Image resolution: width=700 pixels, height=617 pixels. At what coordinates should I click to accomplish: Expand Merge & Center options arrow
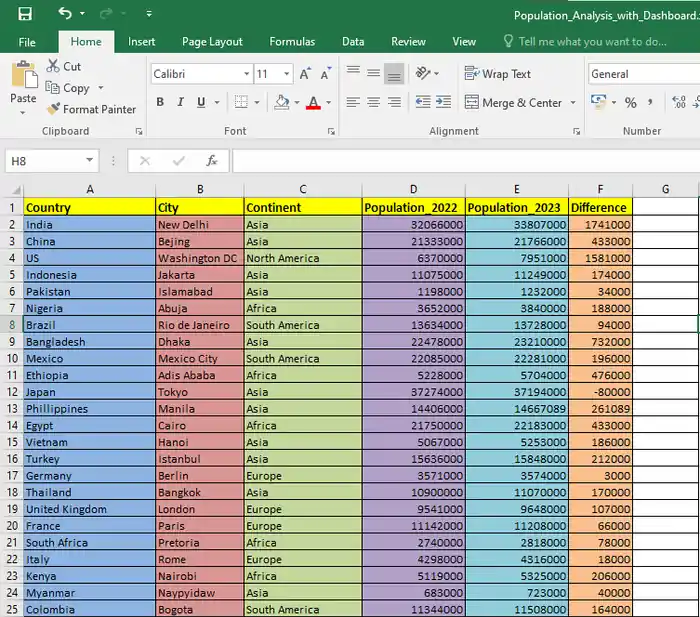pos(573,103)
